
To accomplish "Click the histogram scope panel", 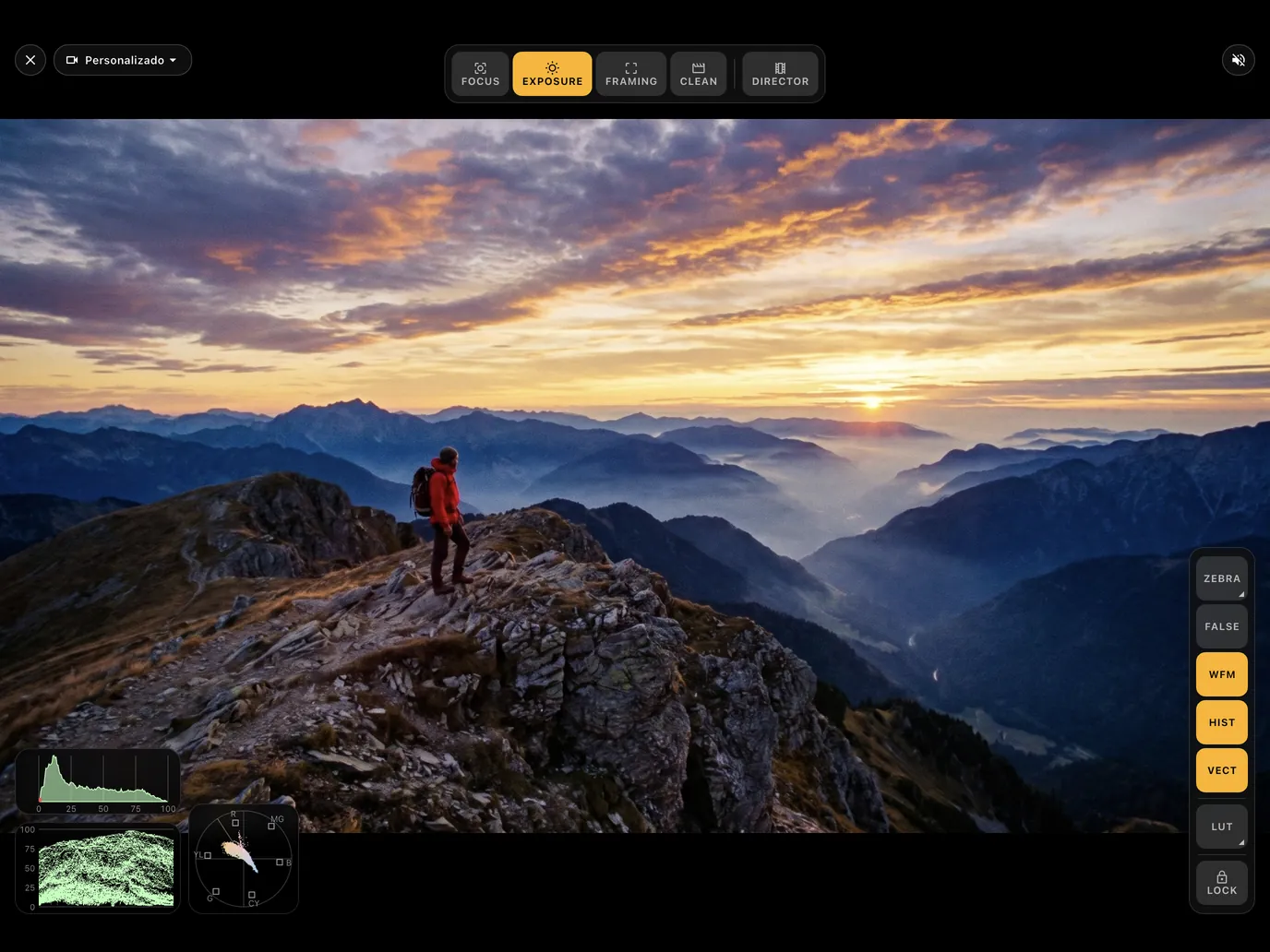I will tap(98, 782).
